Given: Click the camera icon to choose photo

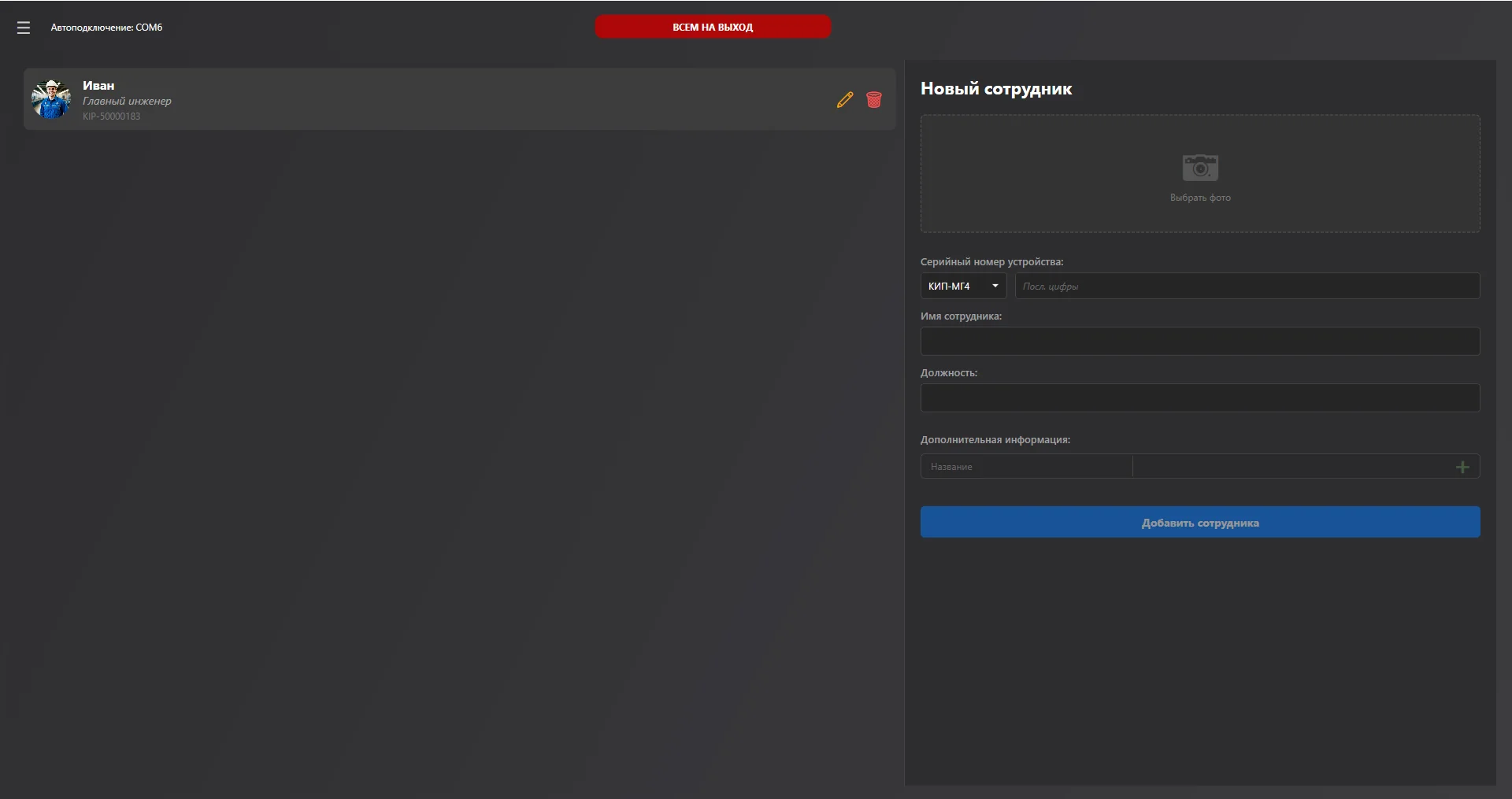Looking at the screenshot, I should 1199,168.
